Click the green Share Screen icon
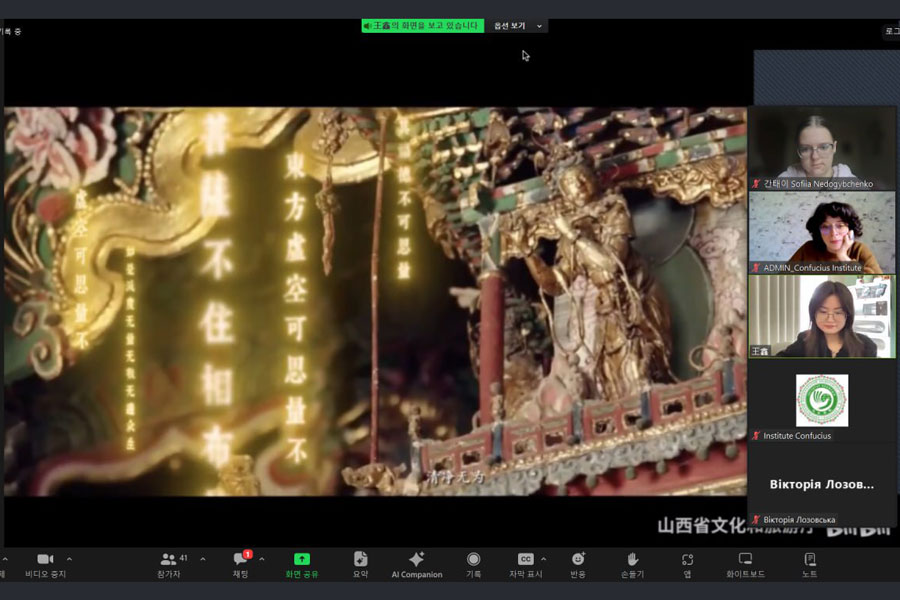Image resolution: width=900 pixels, height=600 pixels. tap(301, 560)
